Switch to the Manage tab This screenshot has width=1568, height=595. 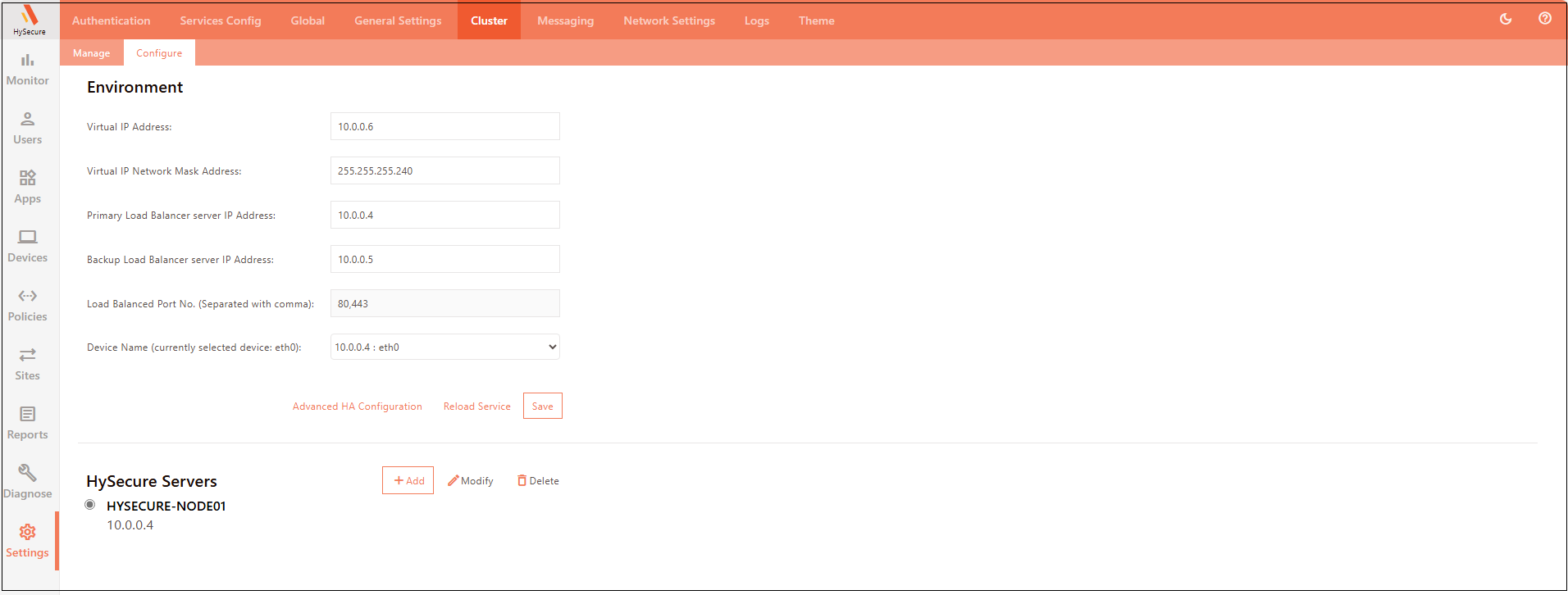[91, 53]
